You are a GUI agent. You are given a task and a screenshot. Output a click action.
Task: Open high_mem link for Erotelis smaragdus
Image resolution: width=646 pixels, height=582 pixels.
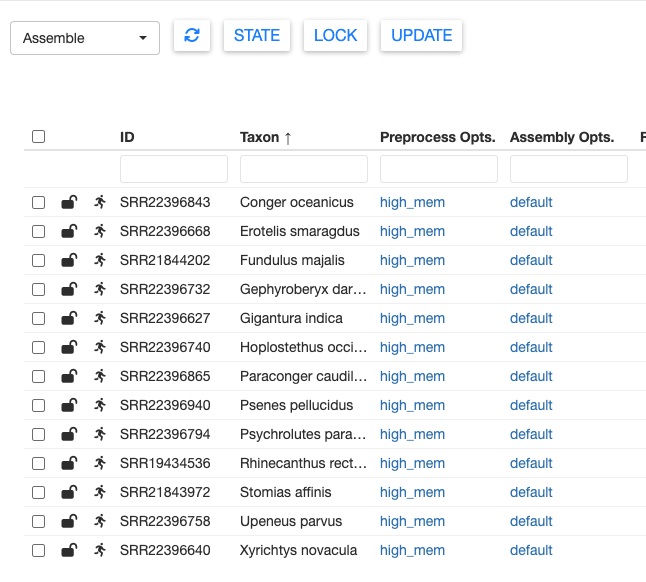click(x=412, y=231)
